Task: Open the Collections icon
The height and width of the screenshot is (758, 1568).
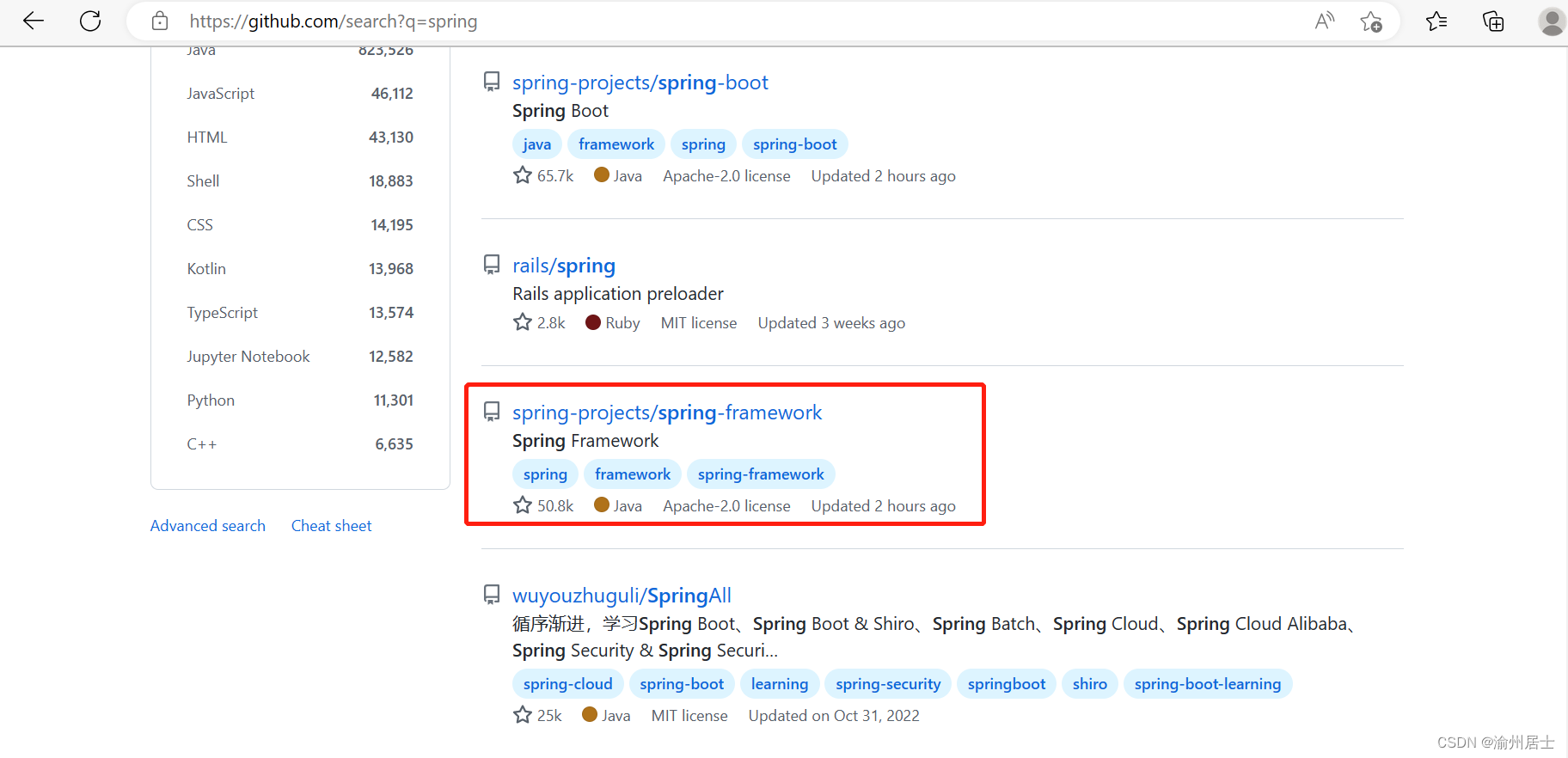Action: 1493,21
